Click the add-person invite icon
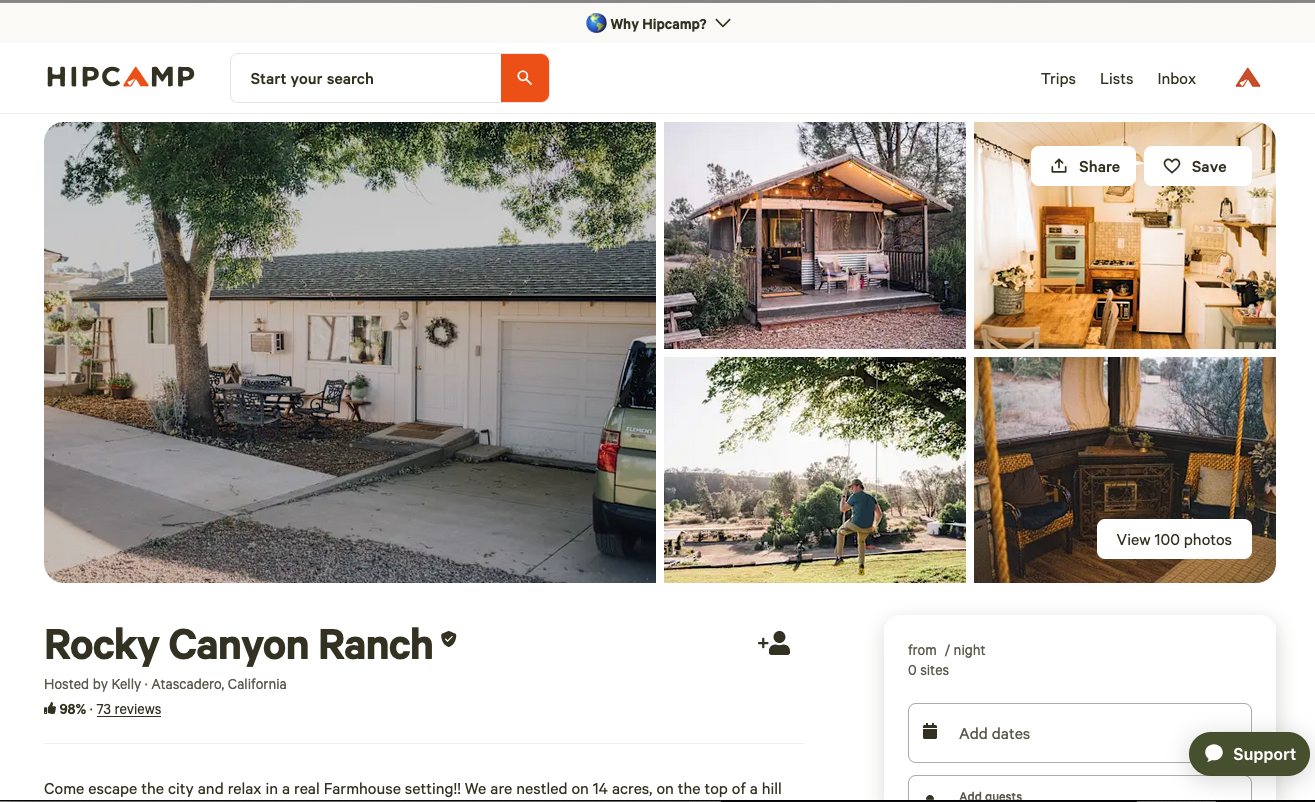This screenshot has width=1315, height=802. coord(774,643)
